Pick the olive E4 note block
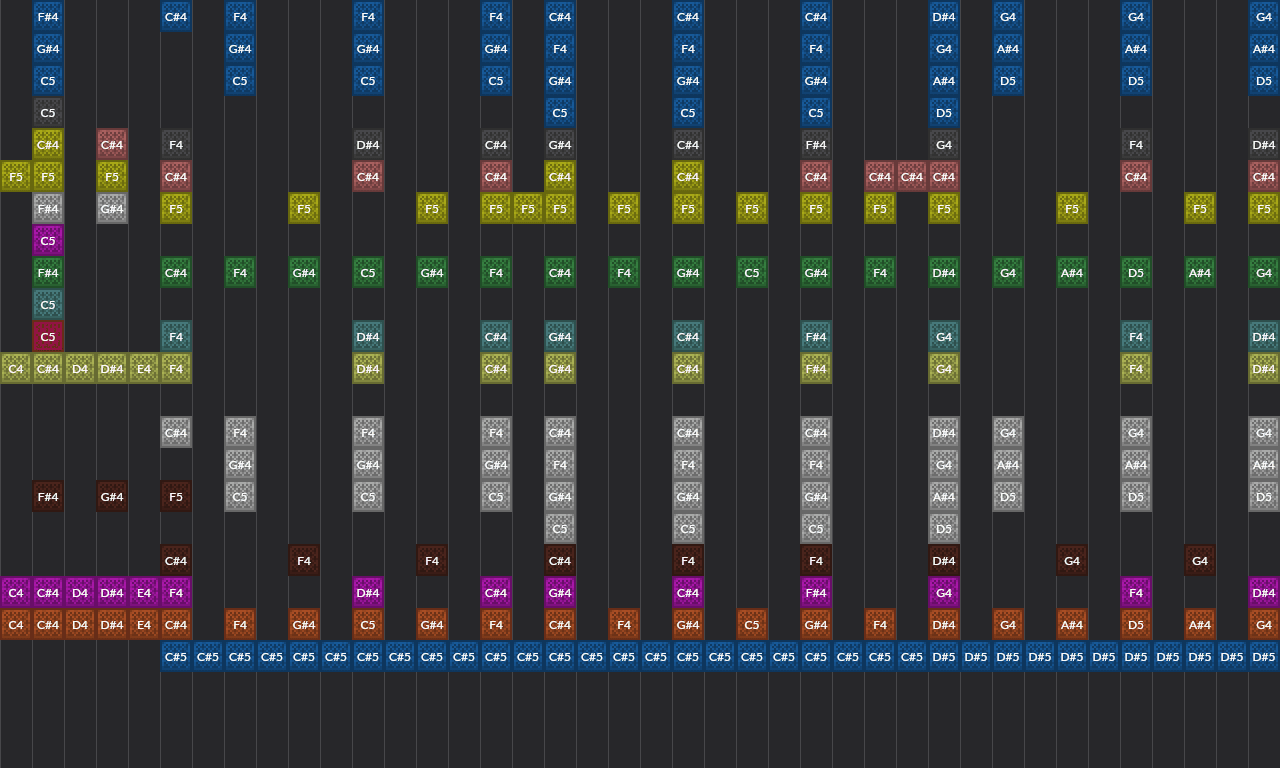This screenshot has width=1280, height=768. [x=144, y=369]
